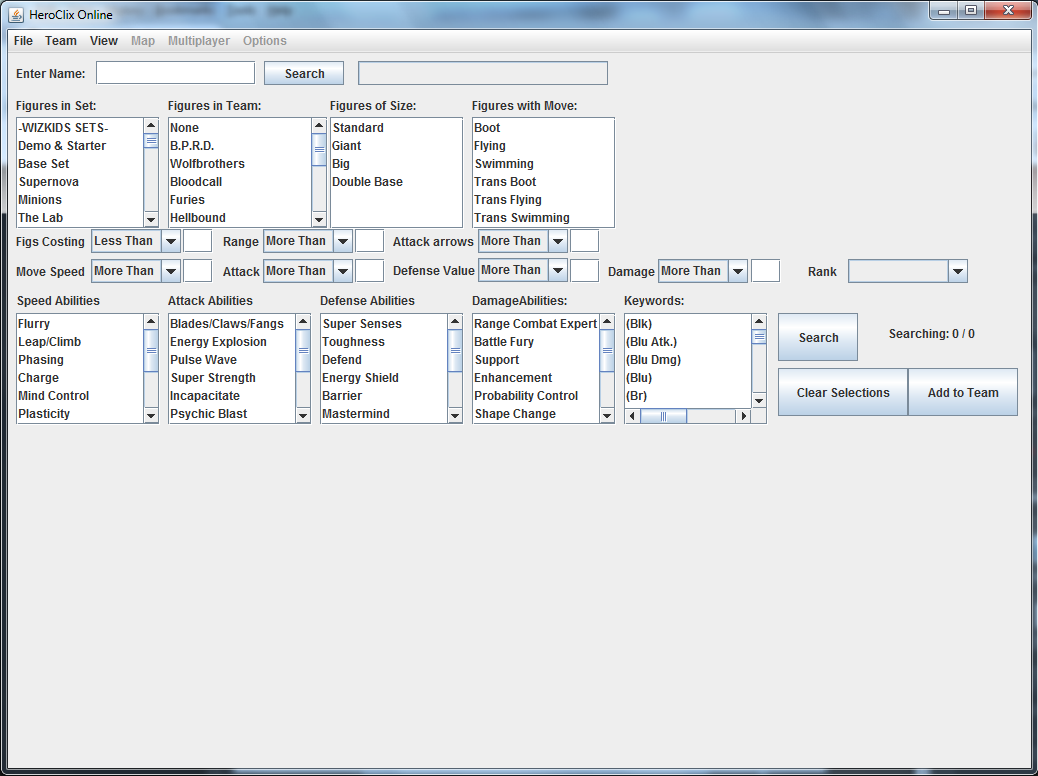Click down arrow of Defense Abilities scrollbar
This screenshot has height=776, width=1038.
455,415
